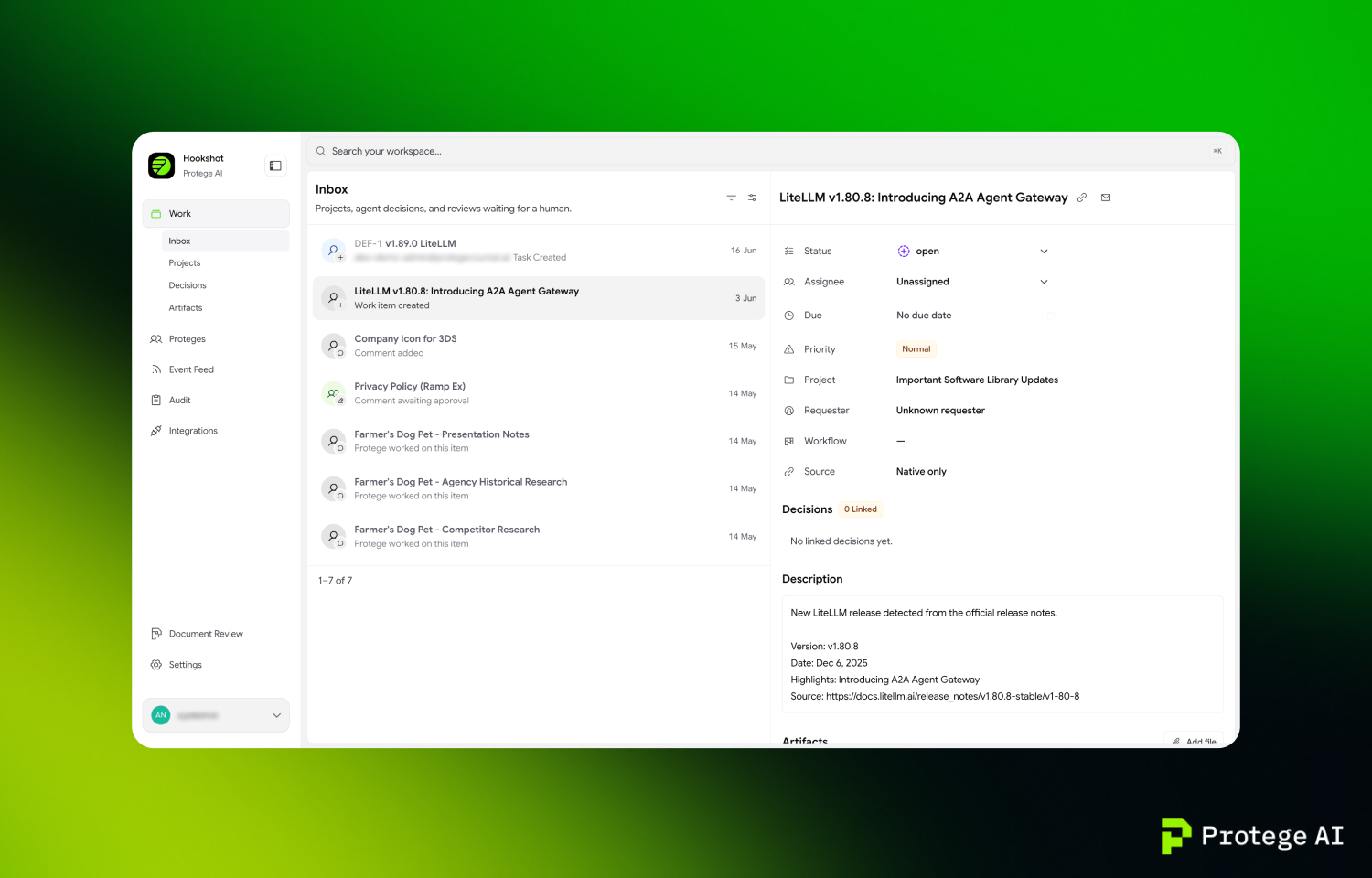Click the docs.litellm.ai source URL
The height and width of the screenshot is (878, 1372).
coord(952,697)
